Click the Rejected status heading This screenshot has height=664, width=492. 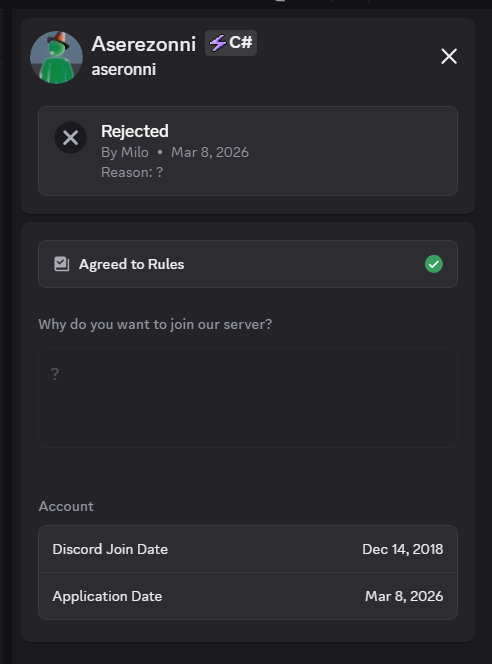point(135,131)
